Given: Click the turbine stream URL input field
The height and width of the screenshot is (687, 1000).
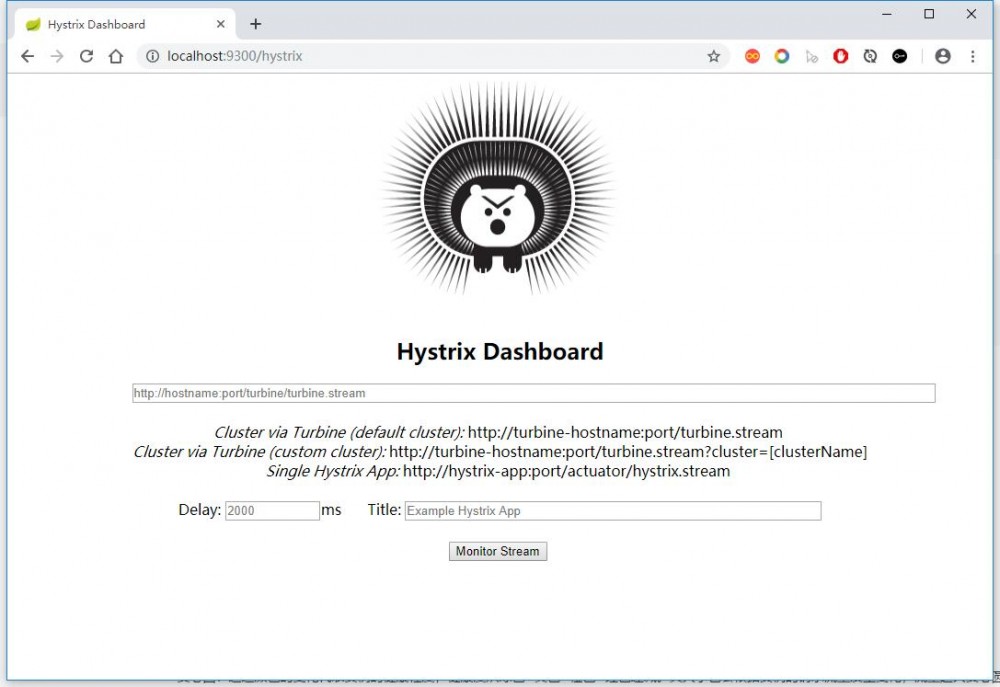Looking at the screenshot, I should (x=534, y=393).
